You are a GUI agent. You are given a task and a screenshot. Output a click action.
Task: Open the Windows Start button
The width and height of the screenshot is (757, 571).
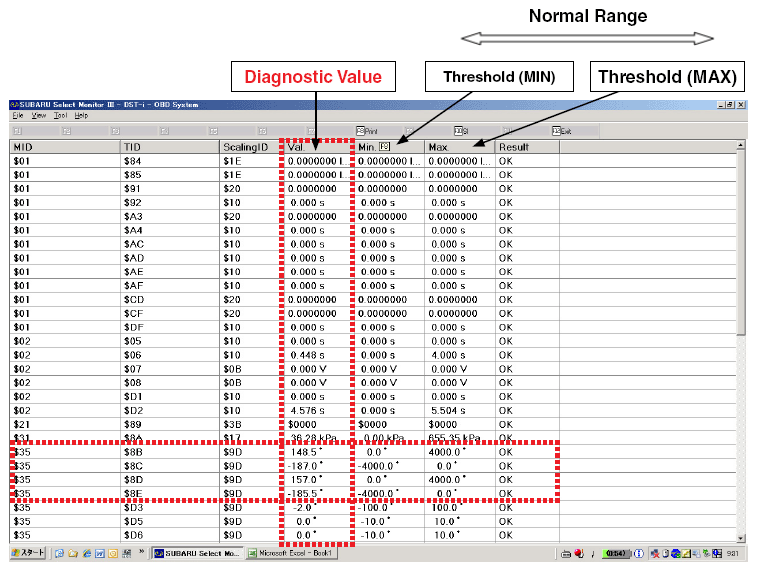[x=26, y=553]
